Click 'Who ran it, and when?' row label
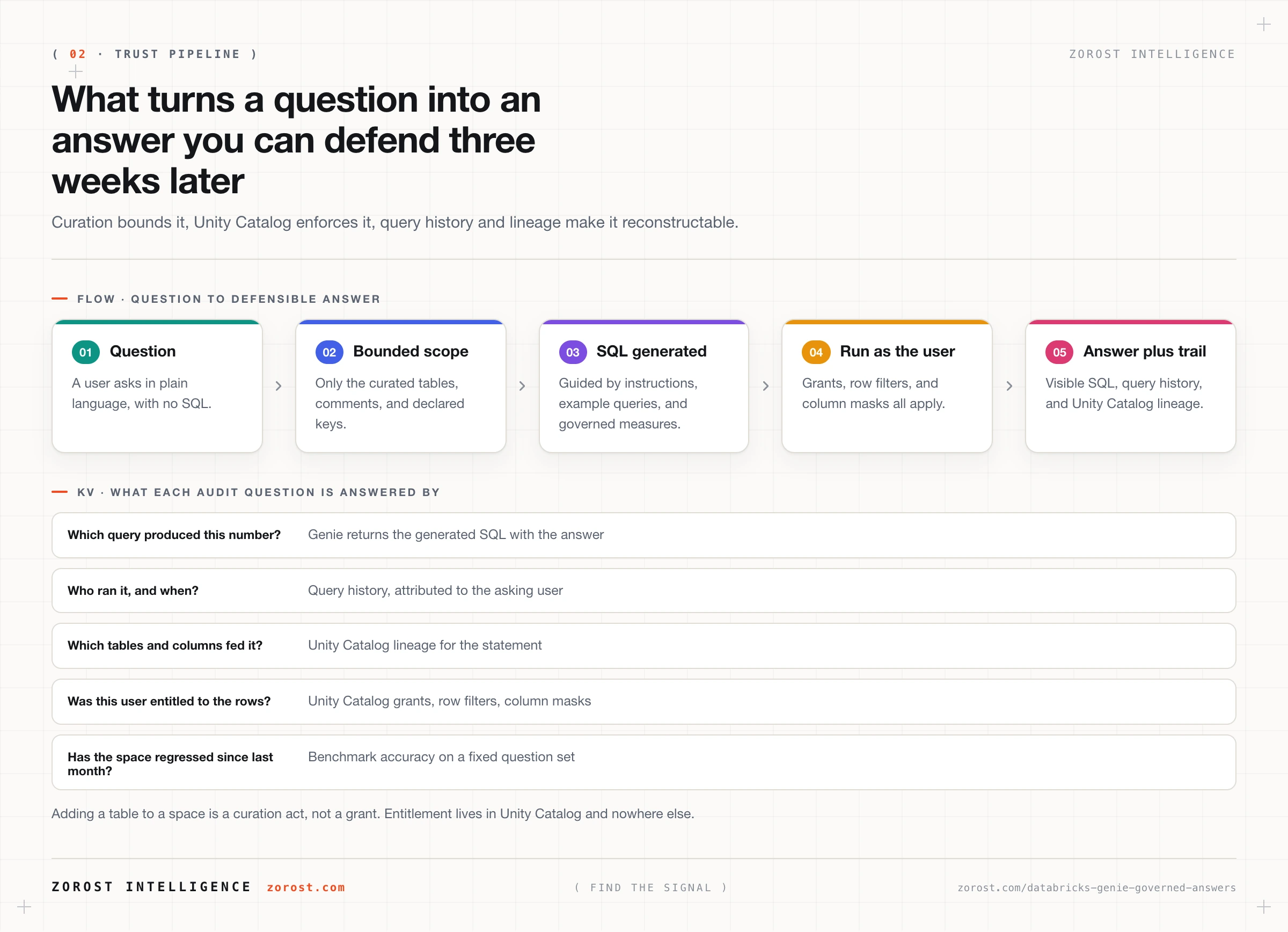The width and height of the screenshot is (1288, 932). point(133,591)
